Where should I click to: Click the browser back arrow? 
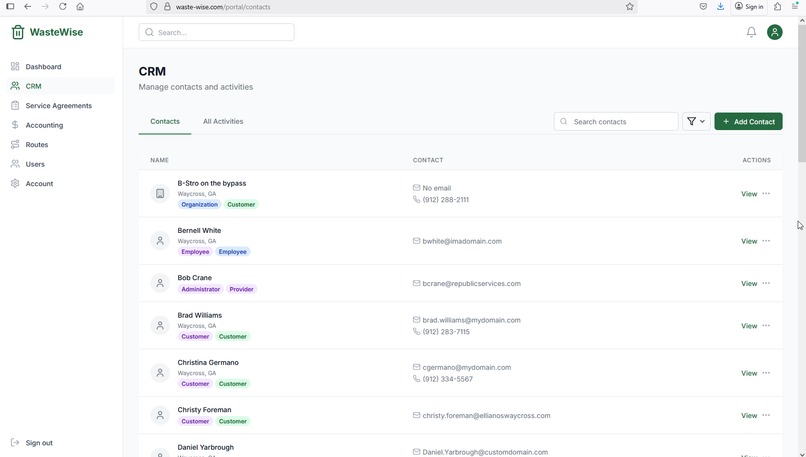(x=27, y=7)
